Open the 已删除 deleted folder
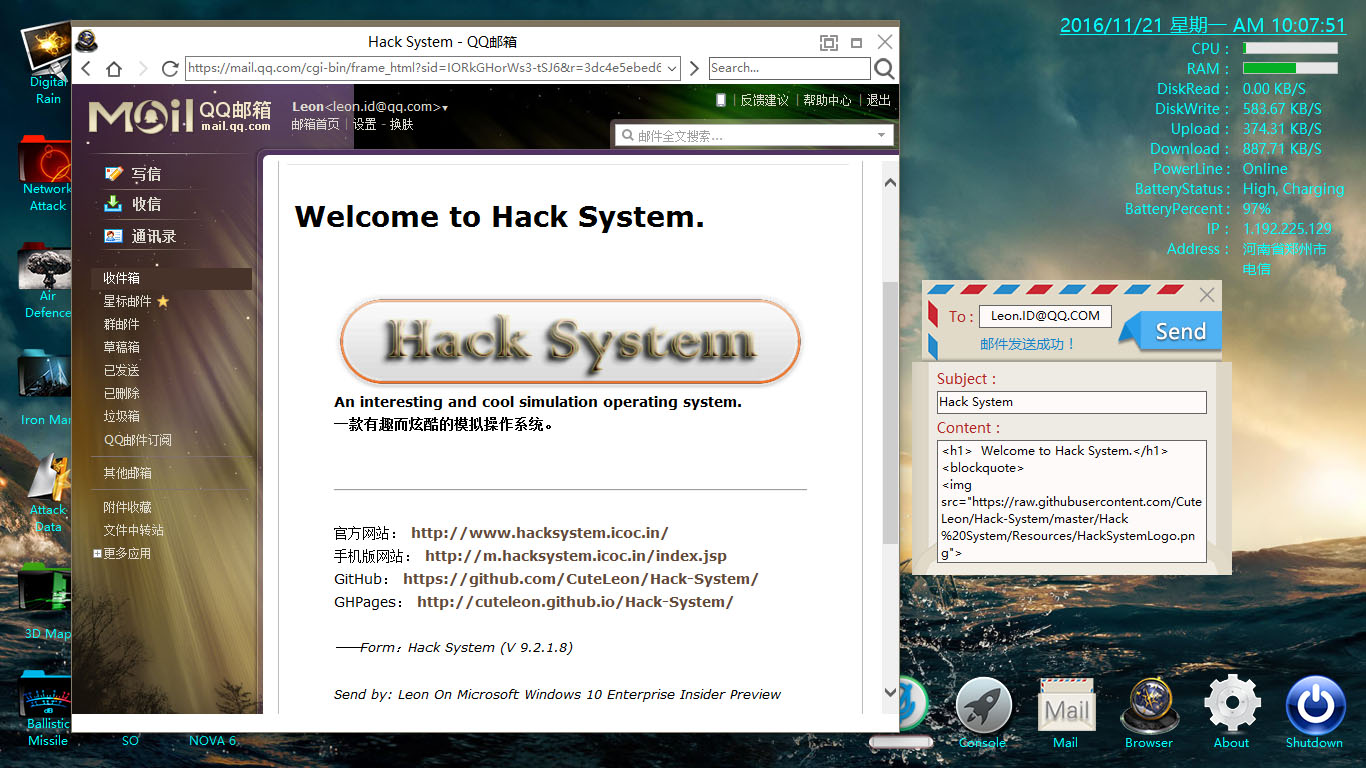1366x768 pixels. [122, 393]
